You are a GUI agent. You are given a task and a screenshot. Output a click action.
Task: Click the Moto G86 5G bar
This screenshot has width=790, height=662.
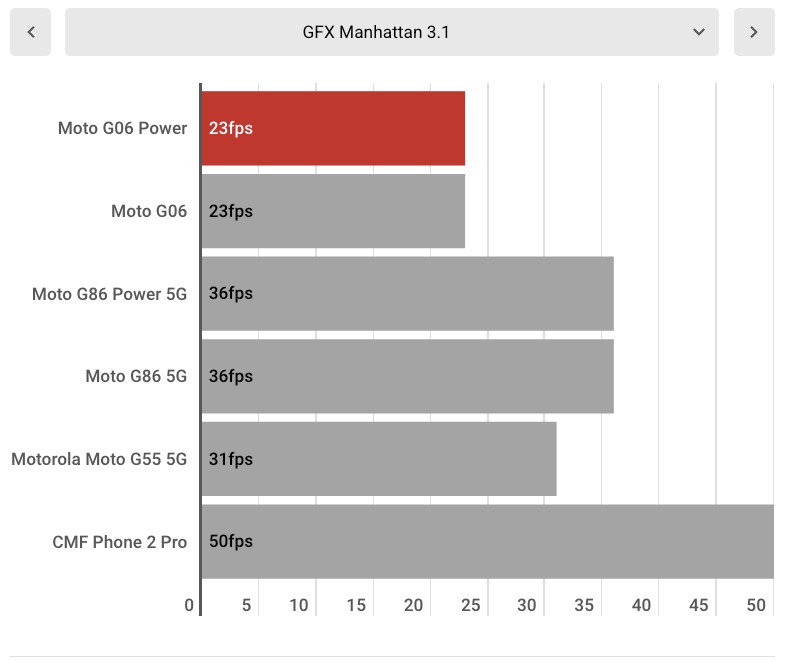point(407,376)
